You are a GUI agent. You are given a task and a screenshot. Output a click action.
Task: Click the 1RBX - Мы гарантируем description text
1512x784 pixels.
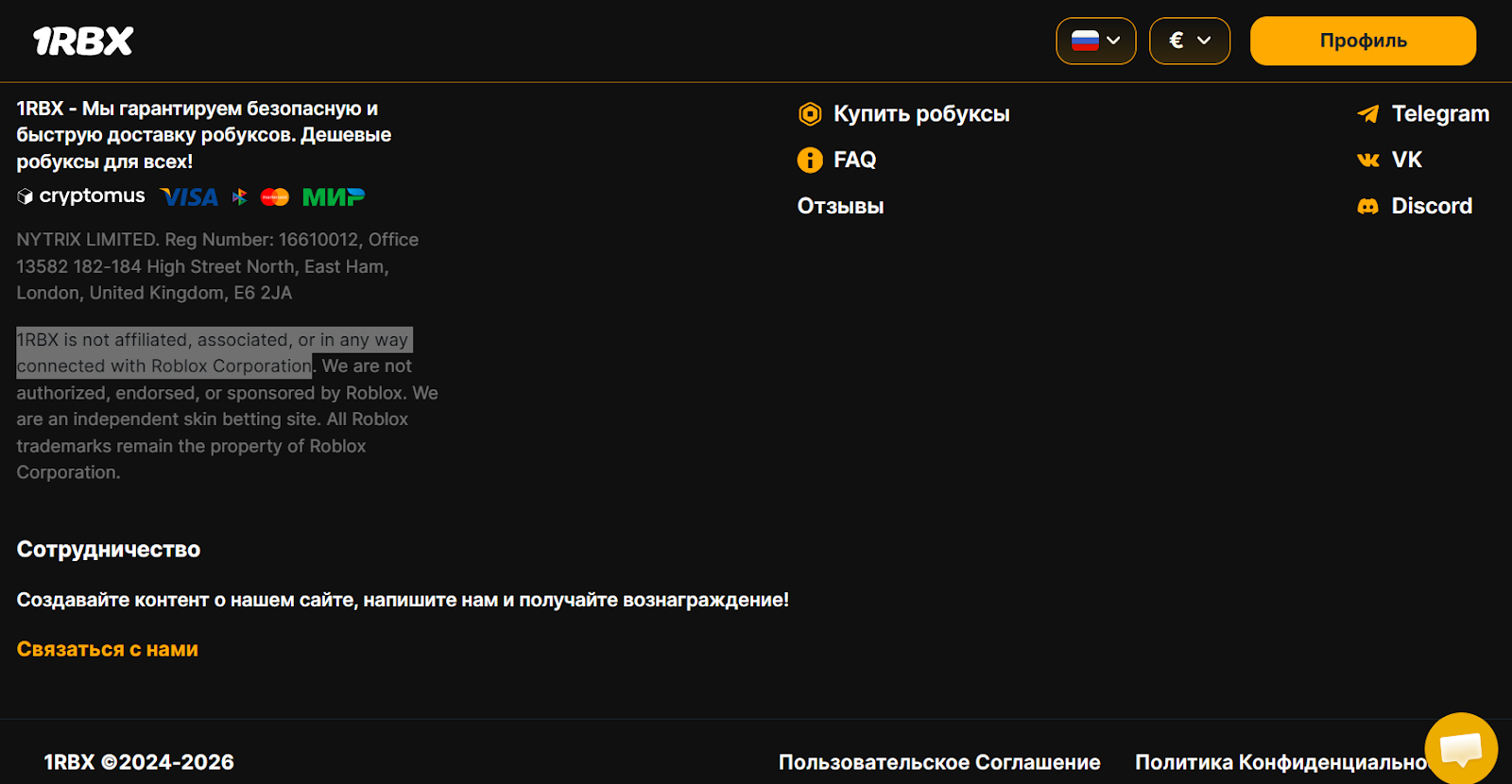pos(204,135)
